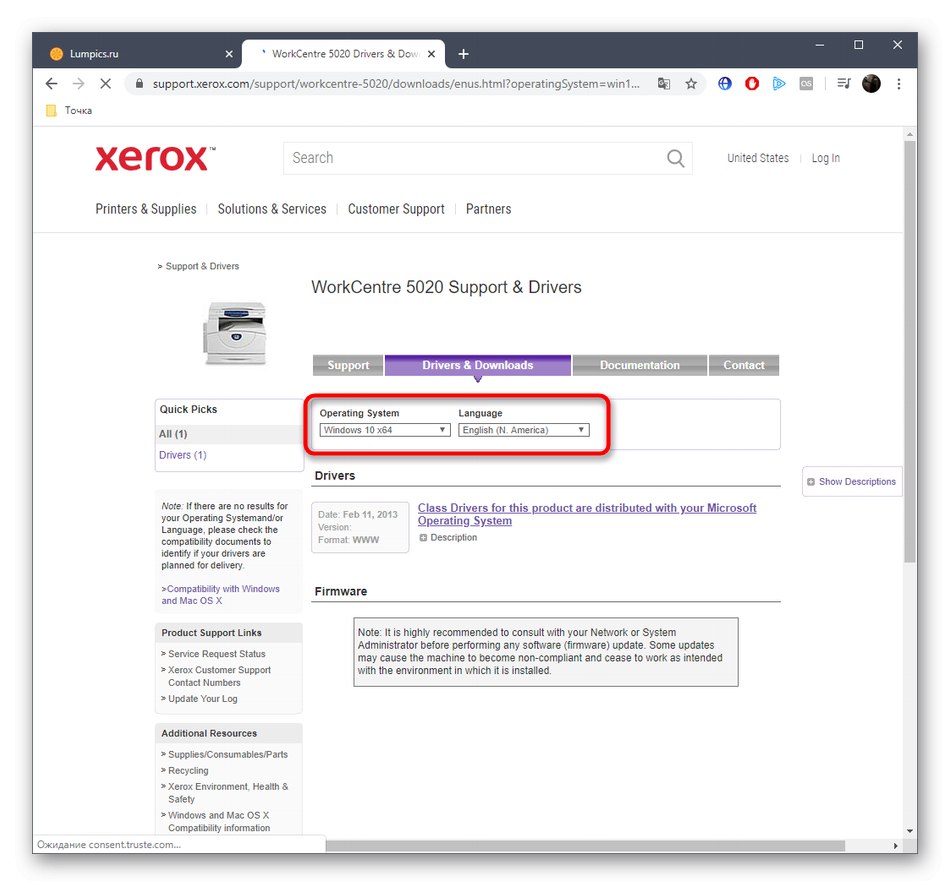This screenshot has width=950, height=886.
Task: Open Compatibility with Windows and Mac OS X
Action: point(221,595)
